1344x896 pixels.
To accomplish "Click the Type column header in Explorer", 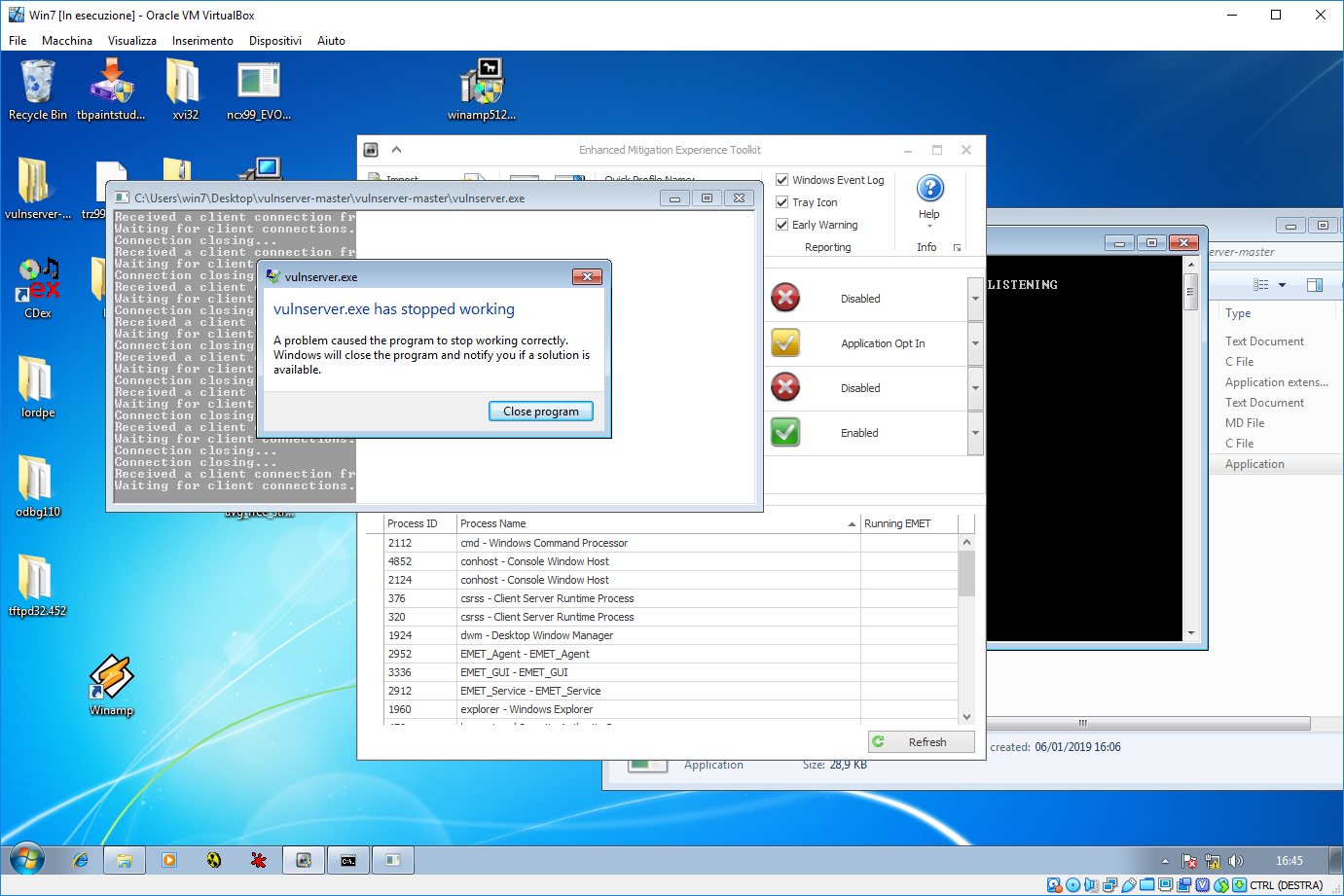I will 1276,313.
